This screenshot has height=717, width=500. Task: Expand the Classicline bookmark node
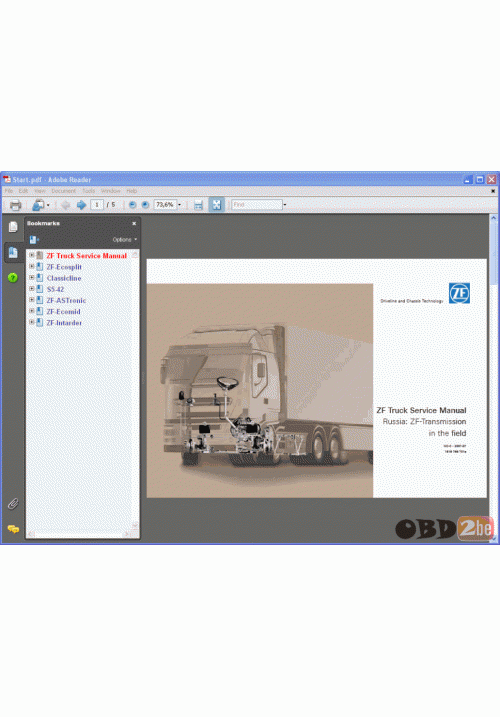tap(32, 278)
